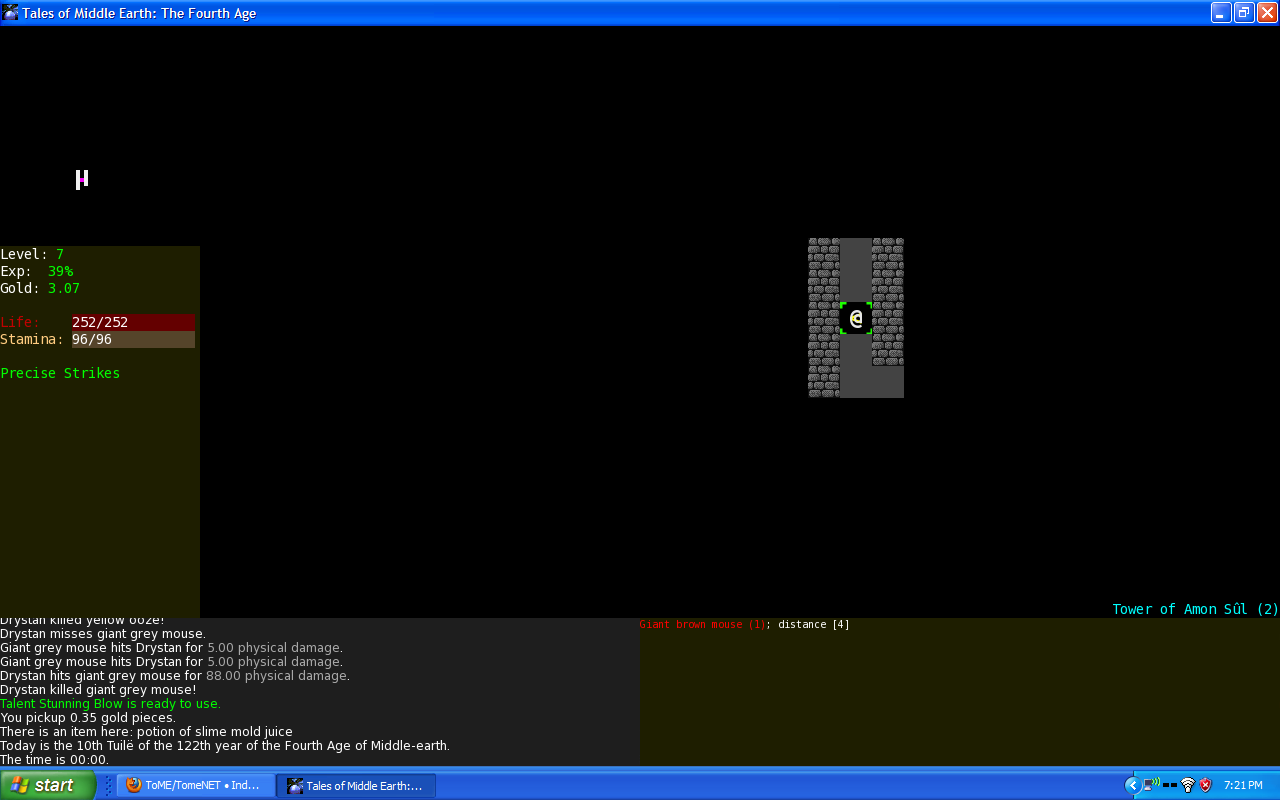The height and width of the screenshot is (800, 1280).
Task: Click 'Talent Stunning Blow is ready' message
Action: (110, 703)
